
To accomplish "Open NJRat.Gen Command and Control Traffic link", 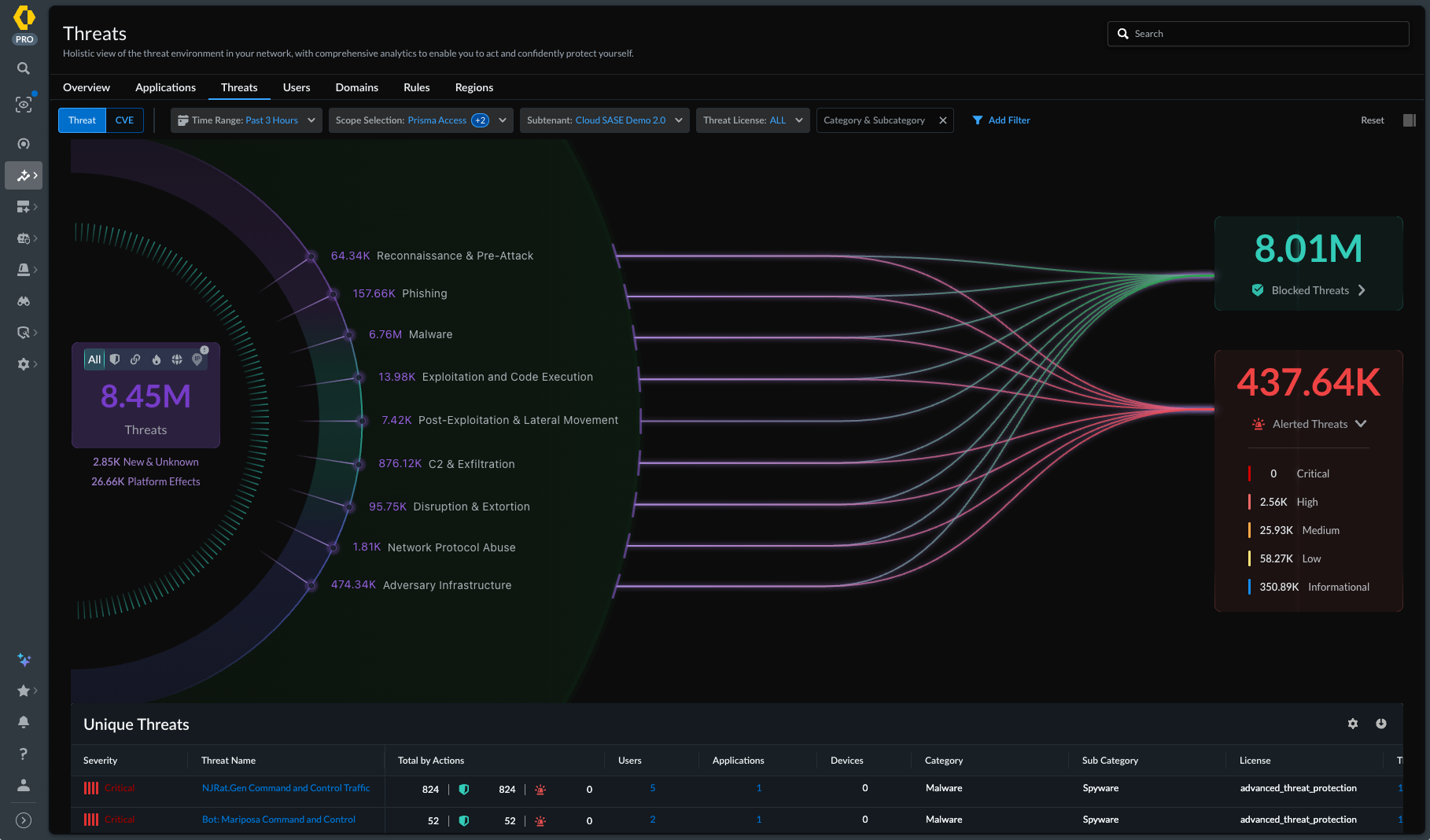I will [286, 788].
